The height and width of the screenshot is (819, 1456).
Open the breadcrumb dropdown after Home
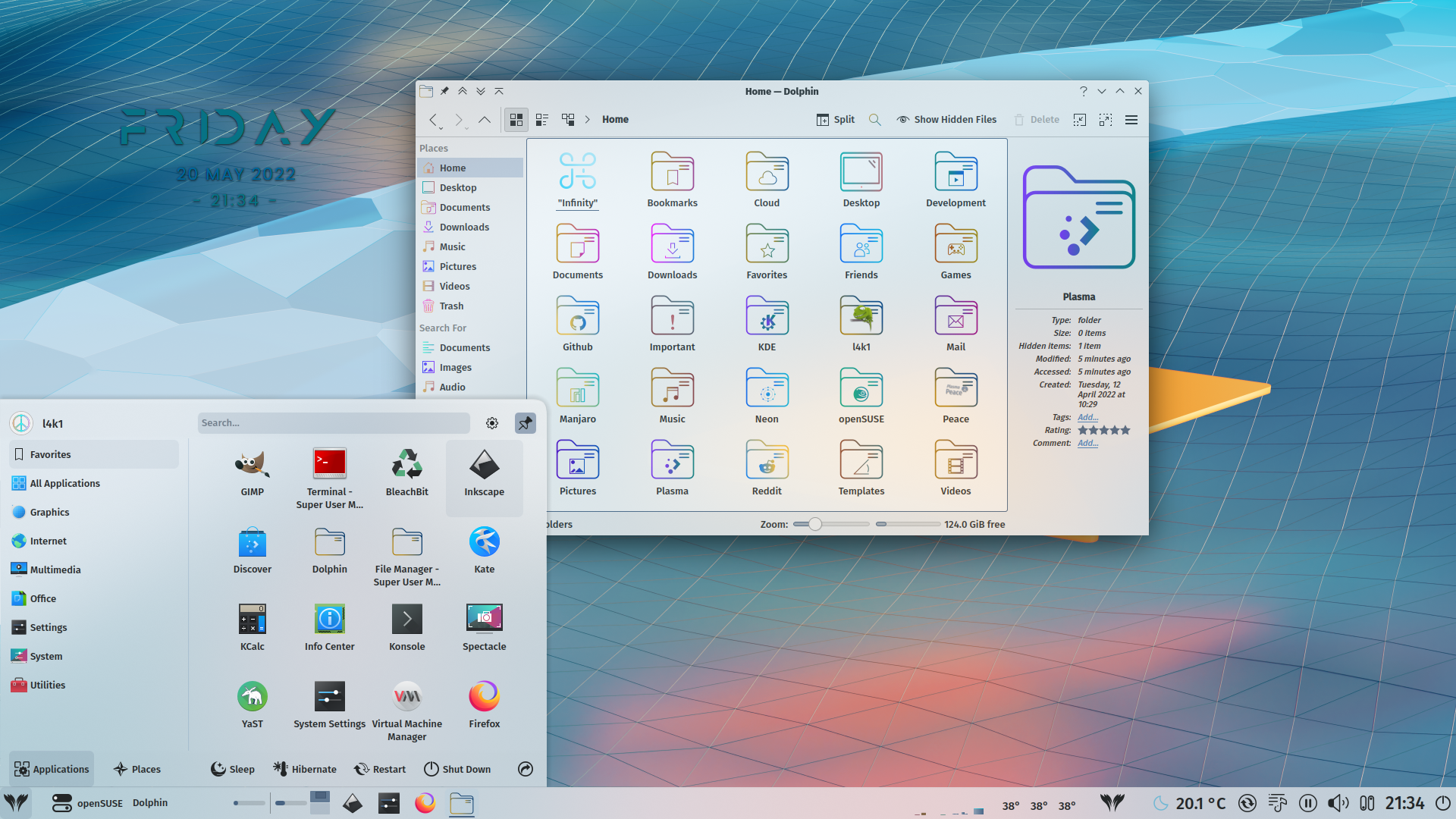coord(588,119)
